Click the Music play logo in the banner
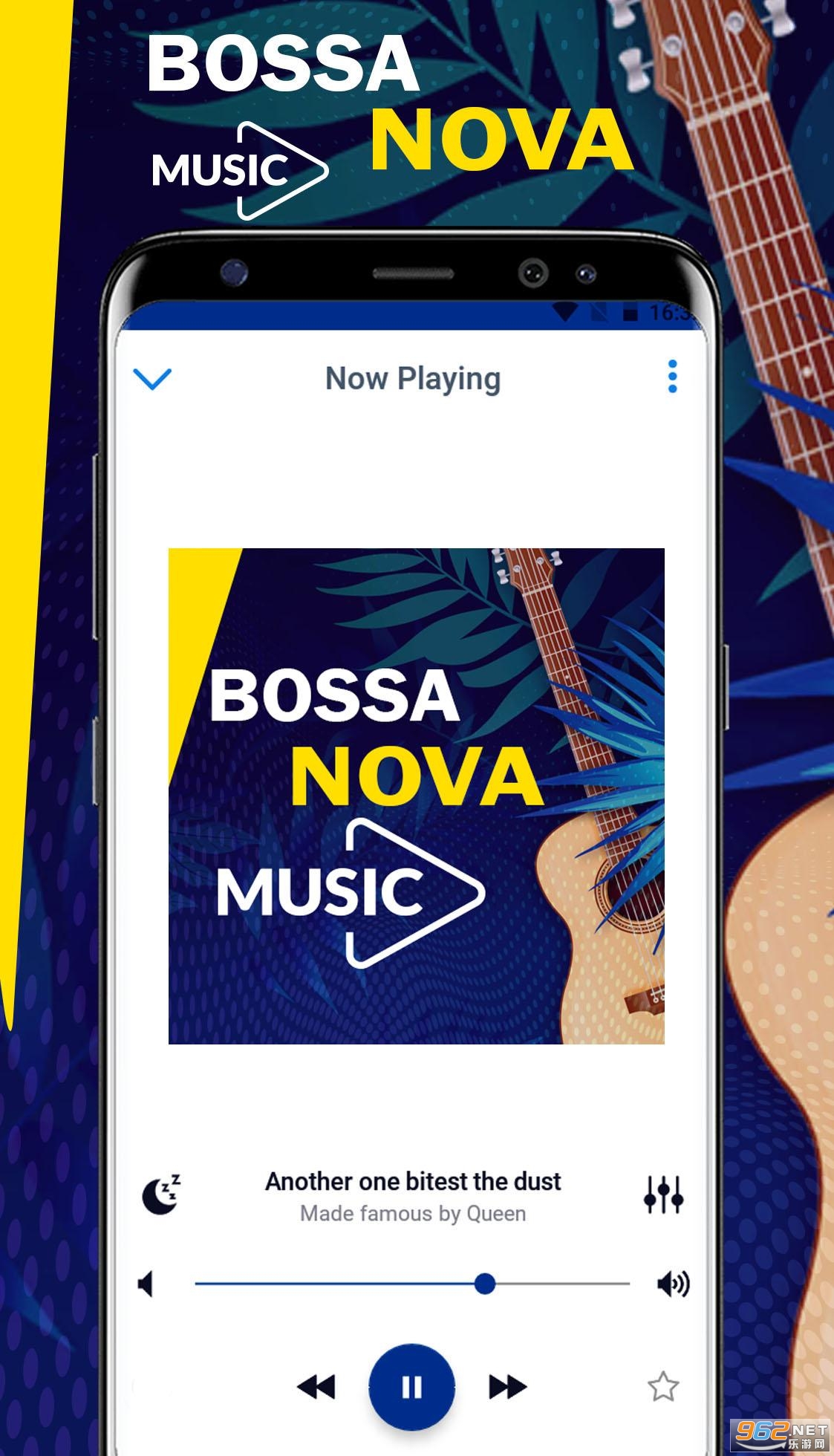Screen dimensions: 834x1456 (x=239, y=171)
